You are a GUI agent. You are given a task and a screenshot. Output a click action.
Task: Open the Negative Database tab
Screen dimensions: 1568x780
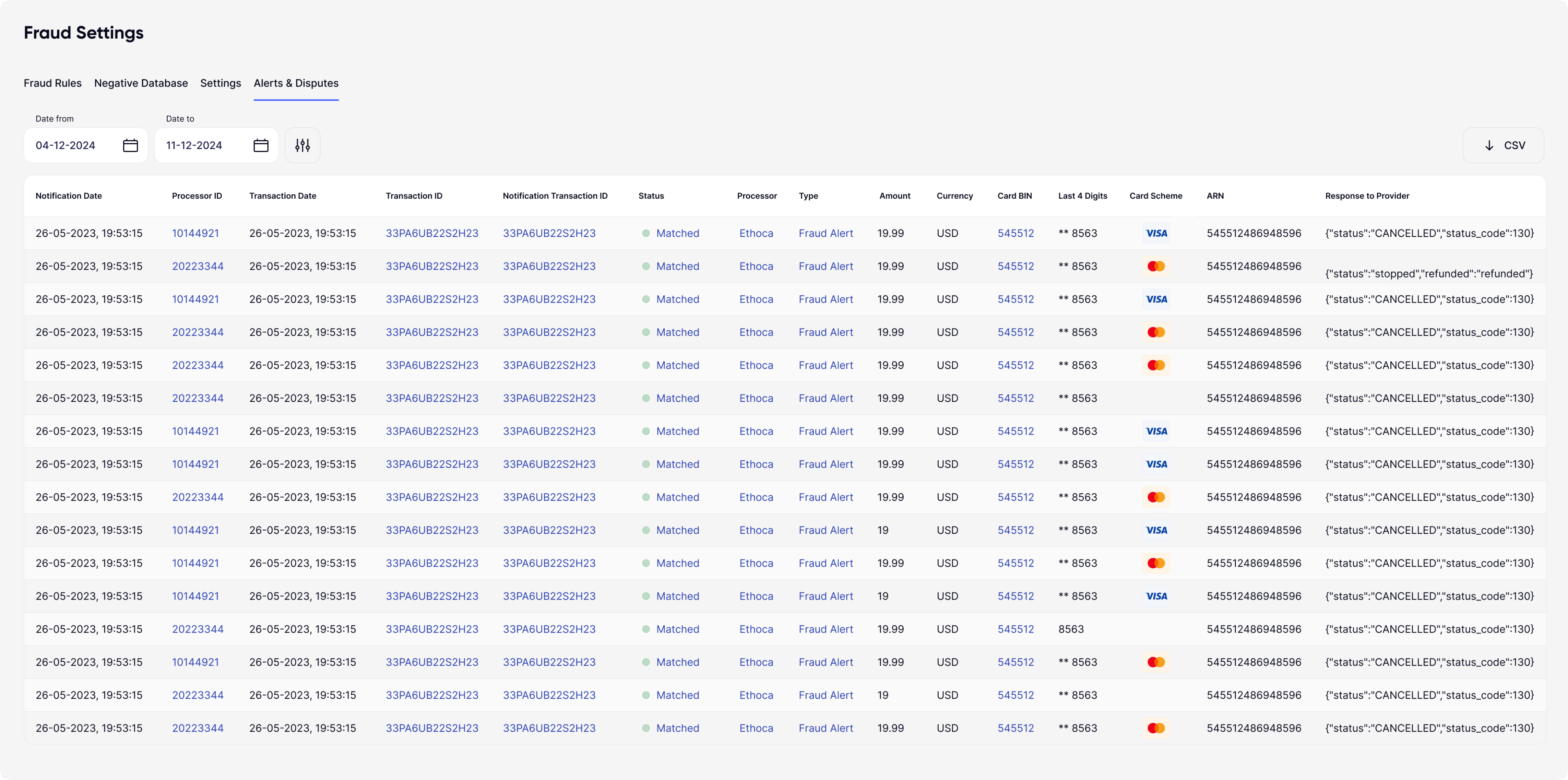[x=140, y=83]
